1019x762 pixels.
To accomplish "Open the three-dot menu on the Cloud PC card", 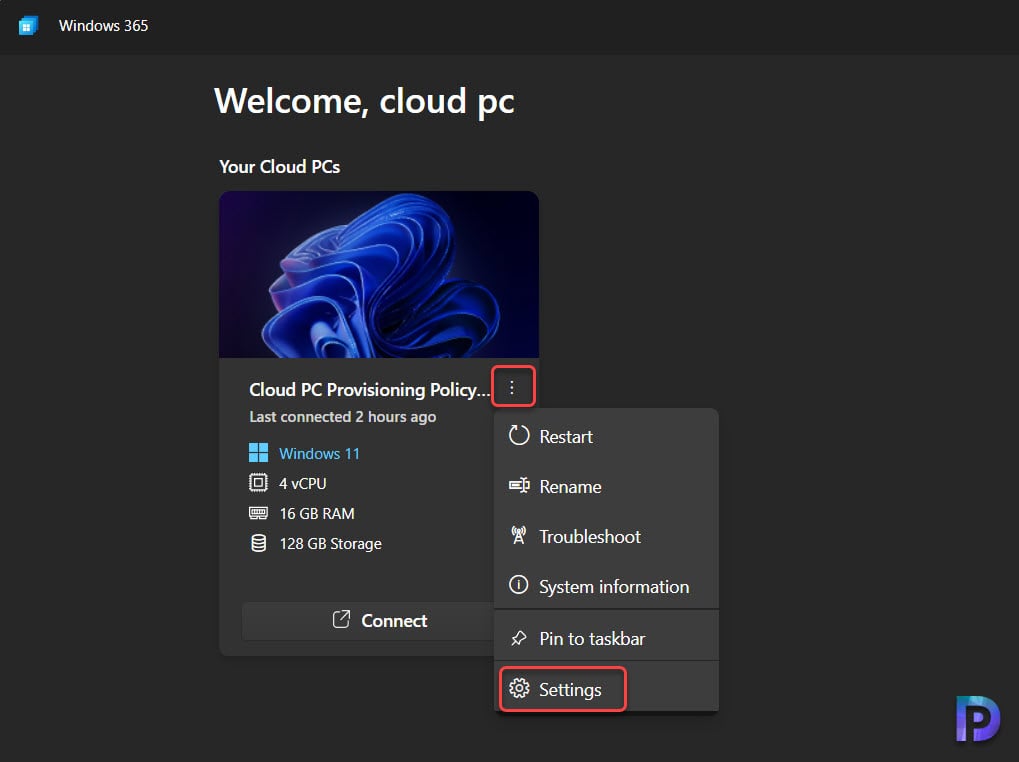I will [512, 388].
